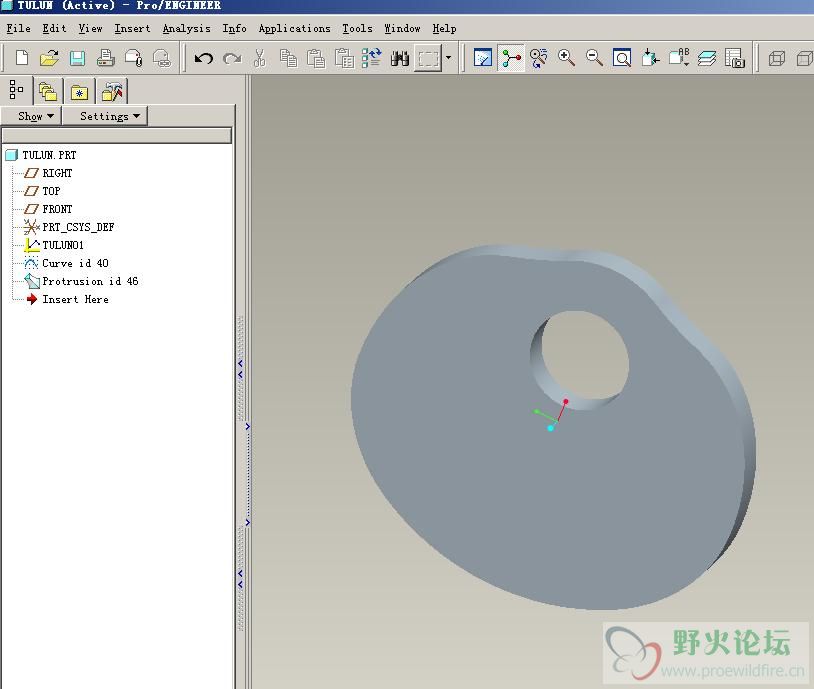Viewport: 814px width, 689px height.
Task: Open the layers display icon
Action: pyautogui.click(x=707, y=58)
